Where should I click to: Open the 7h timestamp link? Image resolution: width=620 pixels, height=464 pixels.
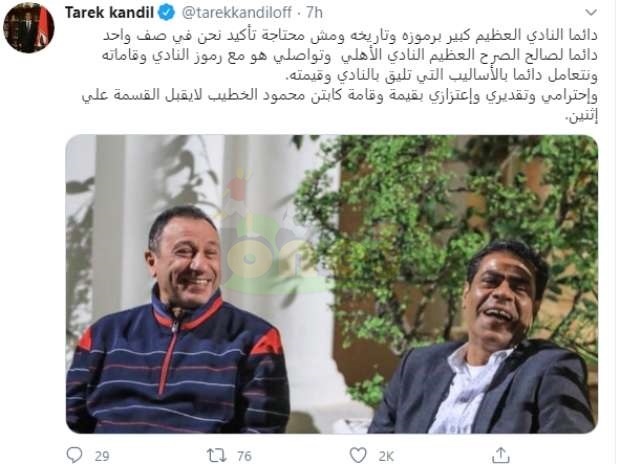pos(314,13)
